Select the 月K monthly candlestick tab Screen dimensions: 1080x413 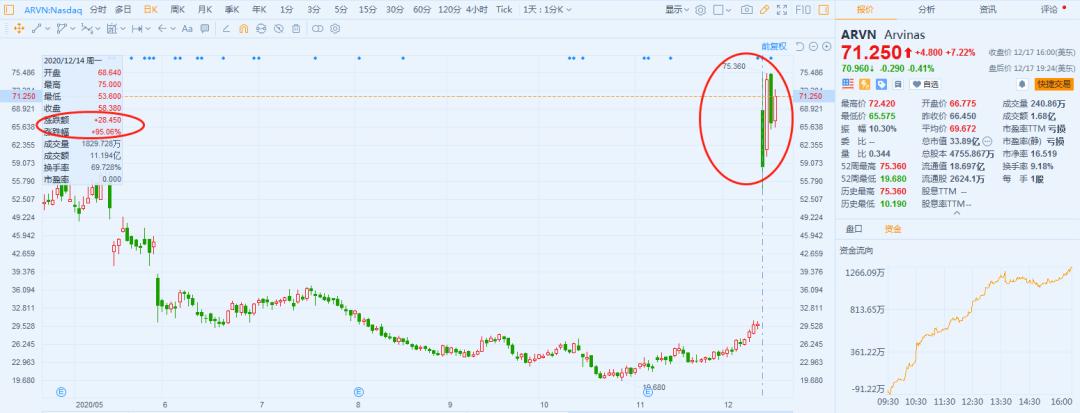(x=205, y=10)
